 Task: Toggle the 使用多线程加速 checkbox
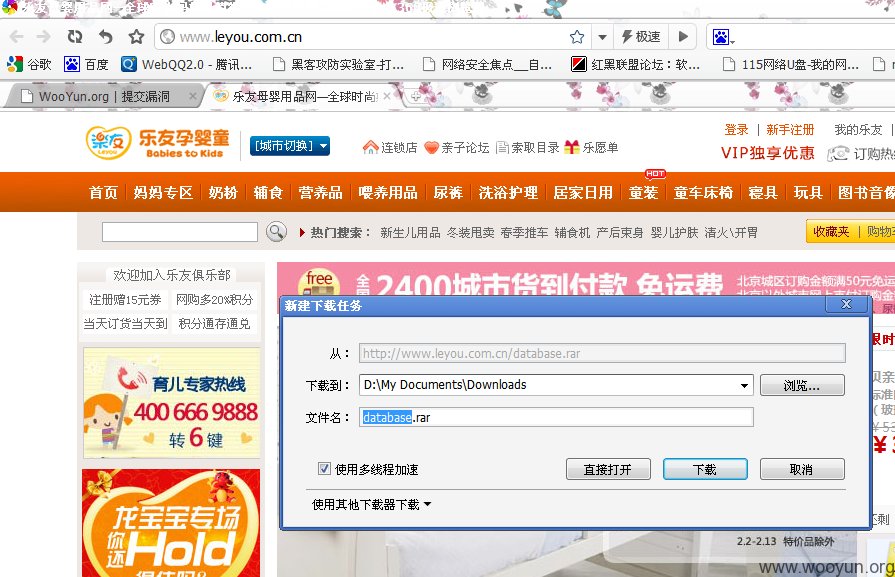coord(324,469)
